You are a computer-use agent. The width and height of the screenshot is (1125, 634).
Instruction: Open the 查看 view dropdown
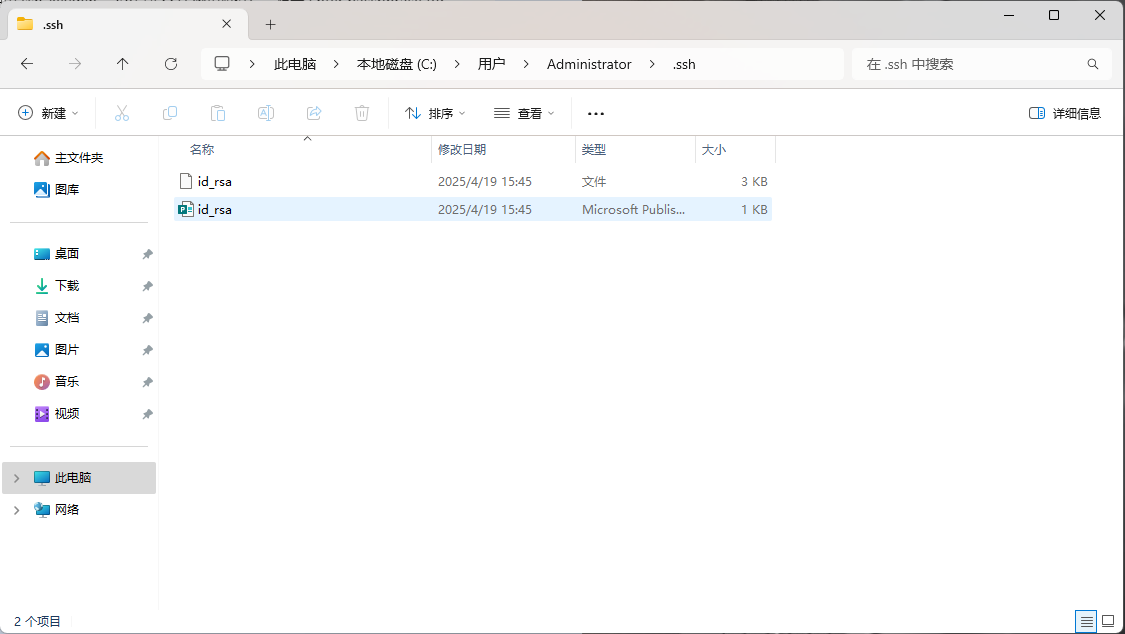[x=524, y=113]
